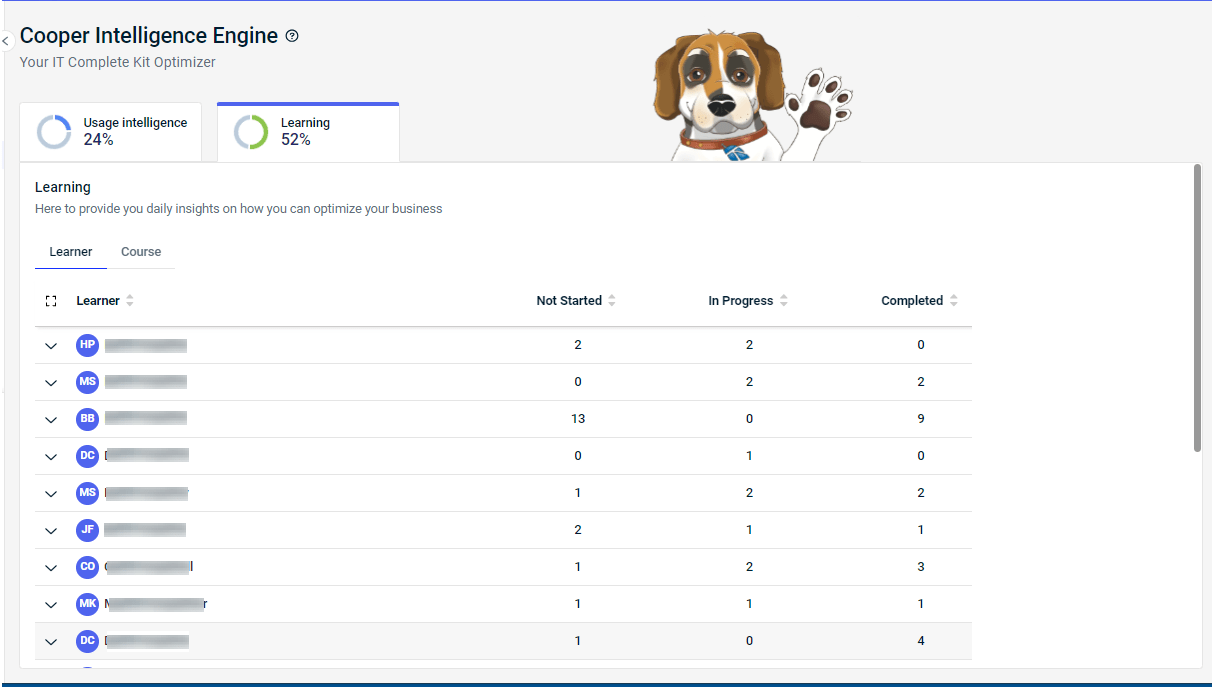Expand the CO learner row
This screenshot has height=689, width=1212.
coord(51,568)
